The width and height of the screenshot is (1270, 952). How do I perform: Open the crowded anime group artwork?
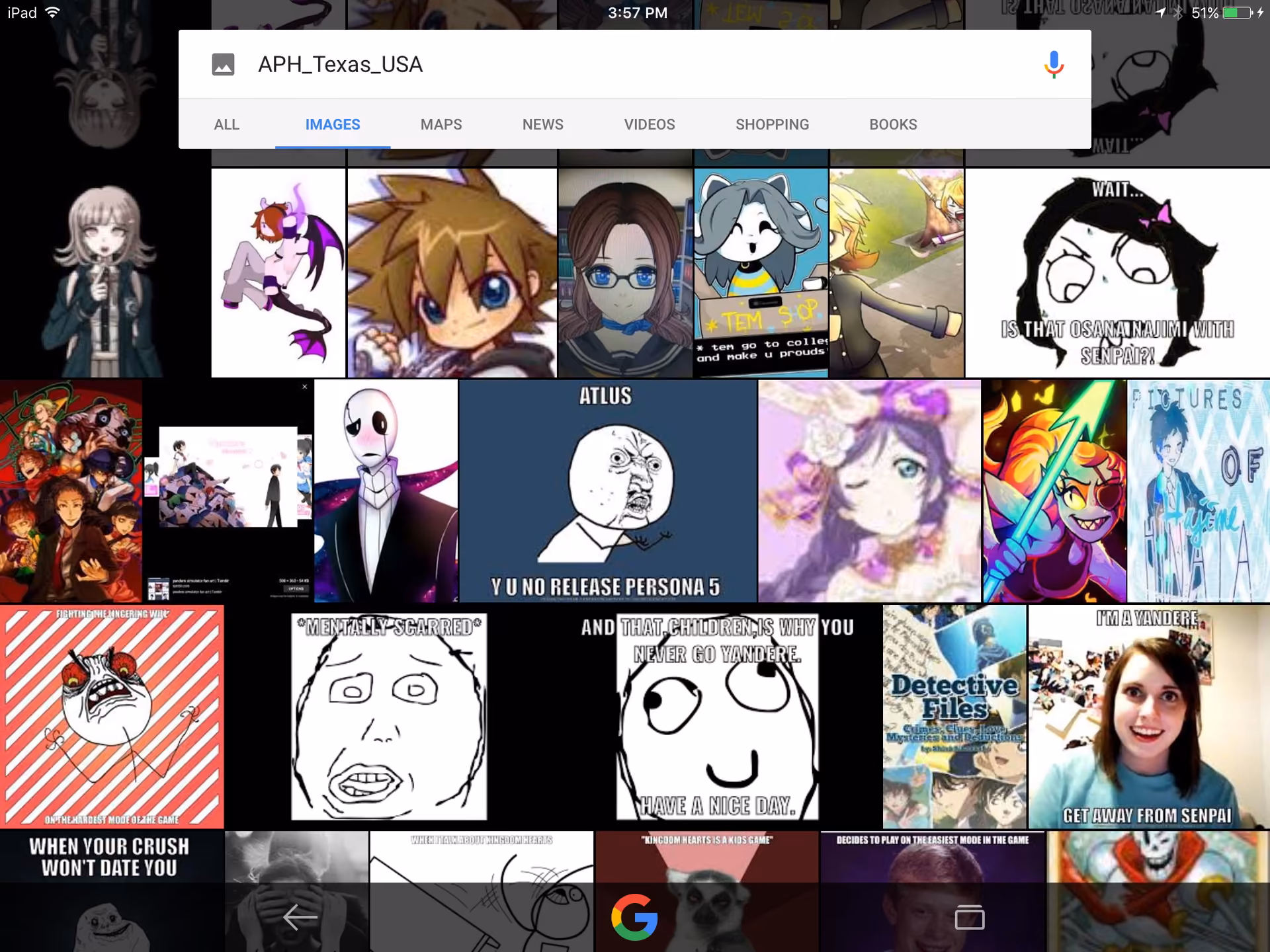(x=71, y=491)
